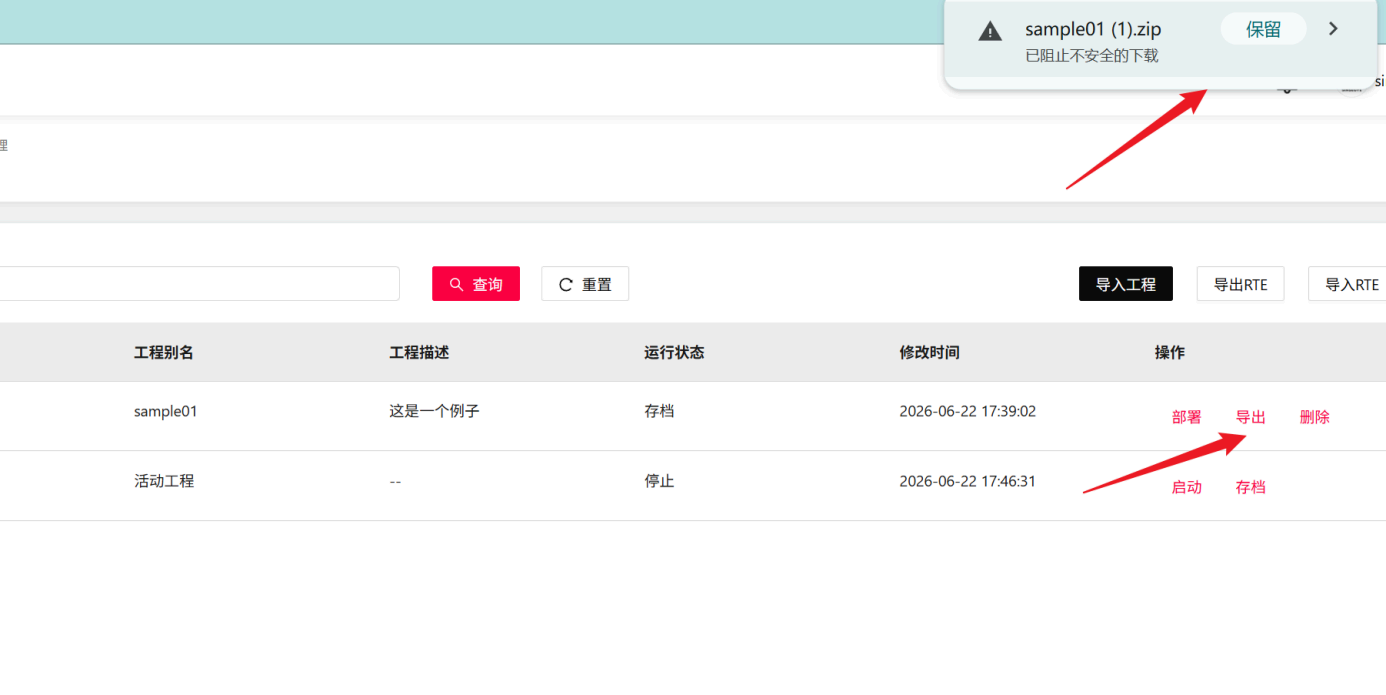Click timestamp 2026-06-22 17:46:31
1386x695 pixels.
(x=968, y=481)
